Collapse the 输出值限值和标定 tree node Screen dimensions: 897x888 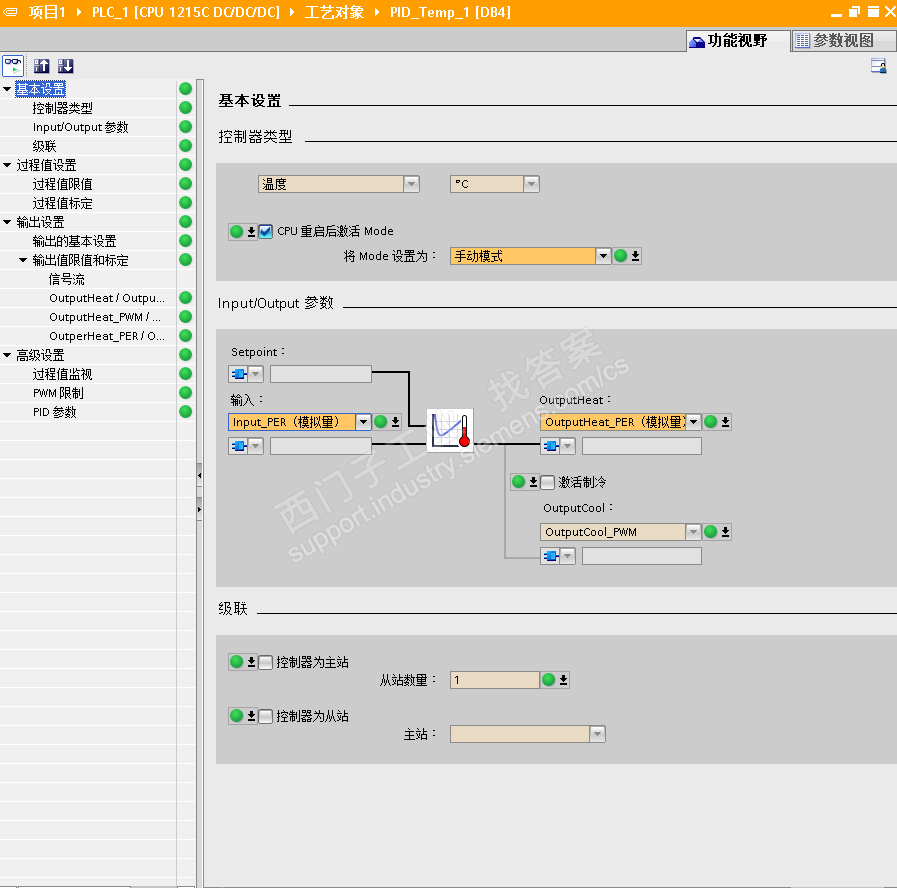point(23,260)
